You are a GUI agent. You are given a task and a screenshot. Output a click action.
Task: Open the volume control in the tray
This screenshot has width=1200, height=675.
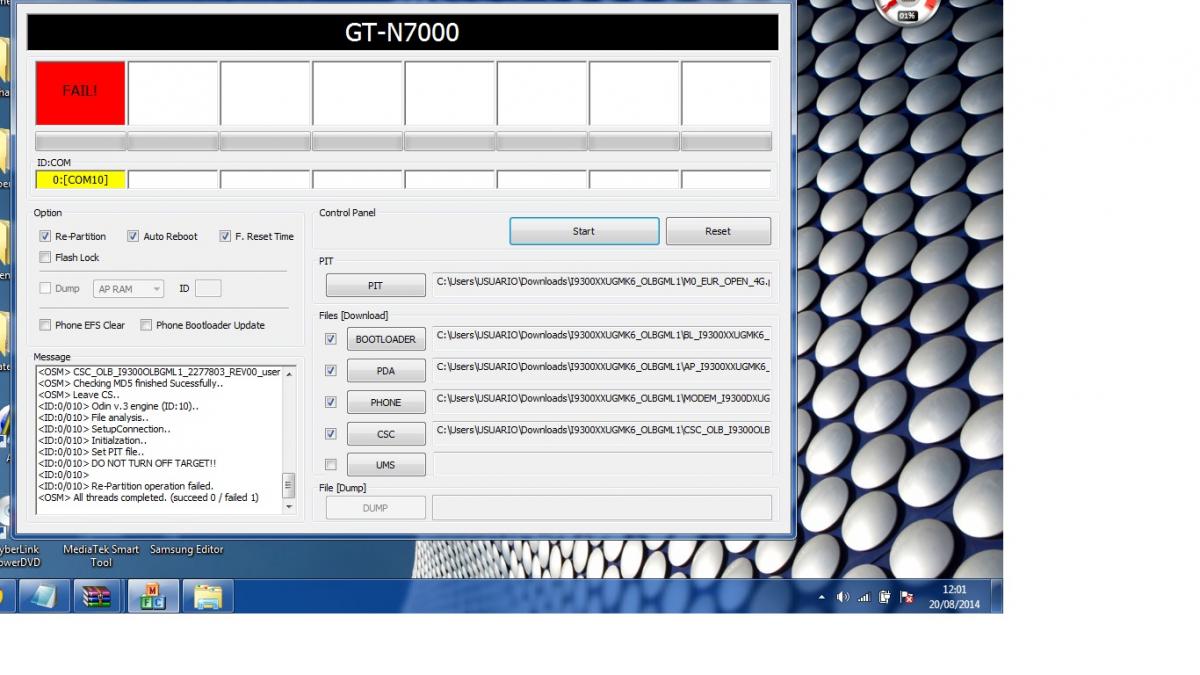pyautogui.click(x=843, y=597)
